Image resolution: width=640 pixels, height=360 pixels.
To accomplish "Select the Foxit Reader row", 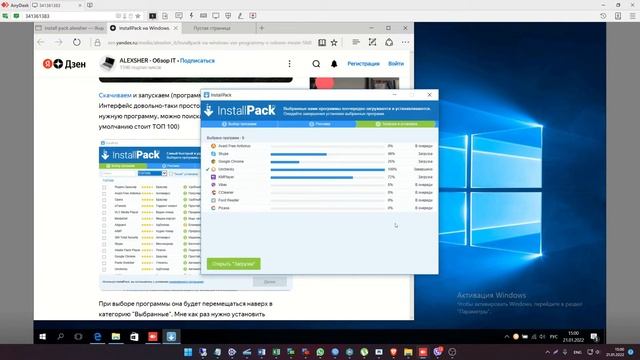I will point(320,200).
